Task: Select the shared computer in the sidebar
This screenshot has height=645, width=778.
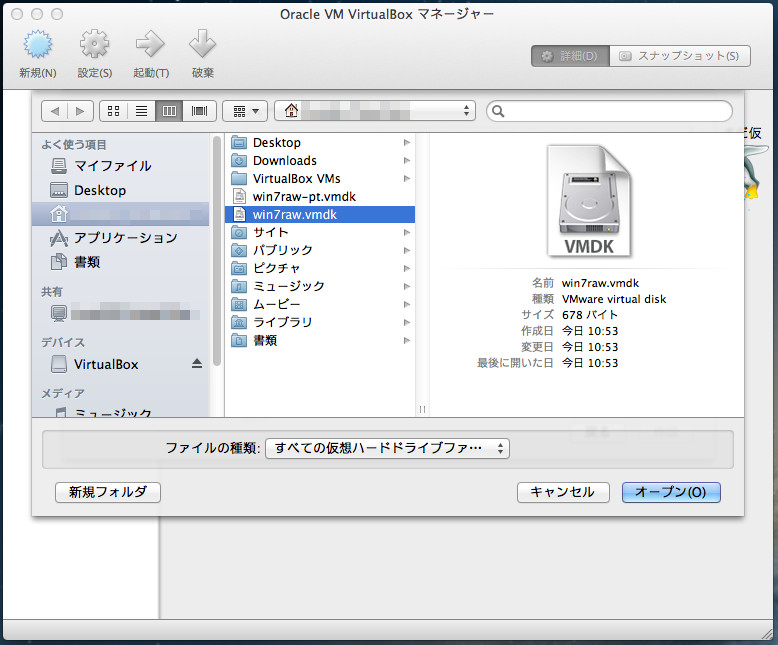Action: click(120, 314)
